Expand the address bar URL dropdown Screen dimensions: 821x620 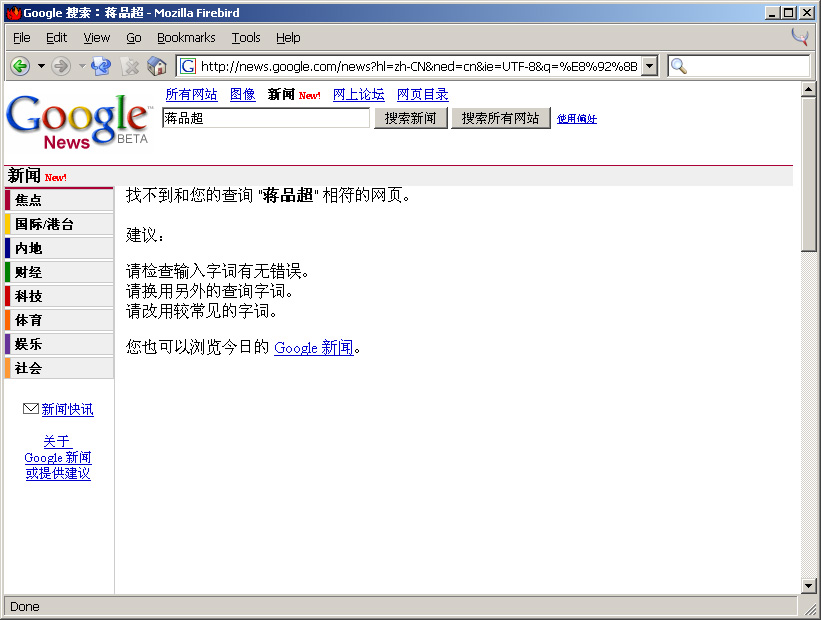pos(649,66)
